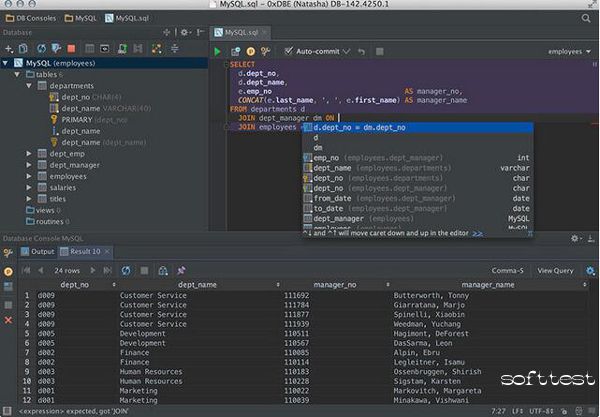
Task: Expand the employees table
Action: coord(29,176)
